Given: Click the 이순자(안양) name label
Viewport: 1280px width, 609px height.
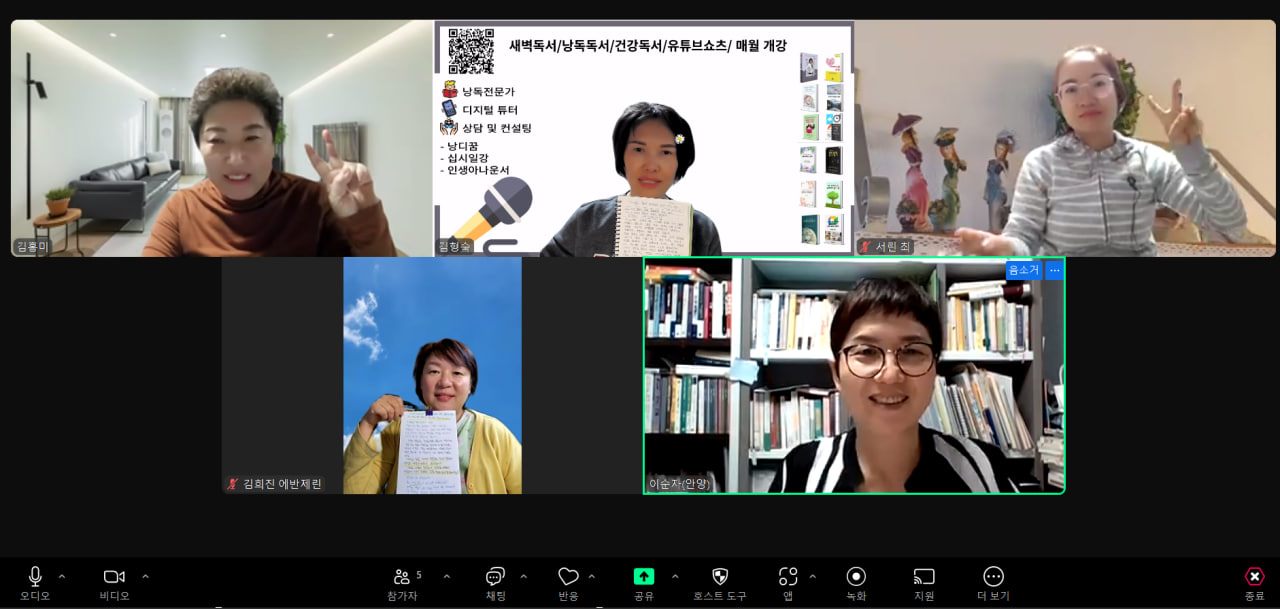Looking at the screenshot, I should pos(679,484).
